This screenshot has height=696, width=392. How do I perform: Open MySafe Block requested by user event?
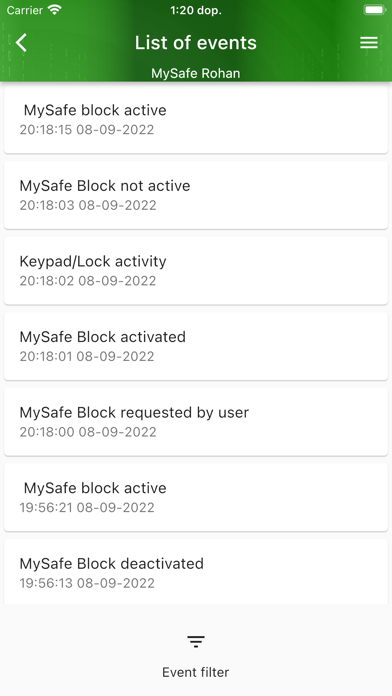(196, 421)
